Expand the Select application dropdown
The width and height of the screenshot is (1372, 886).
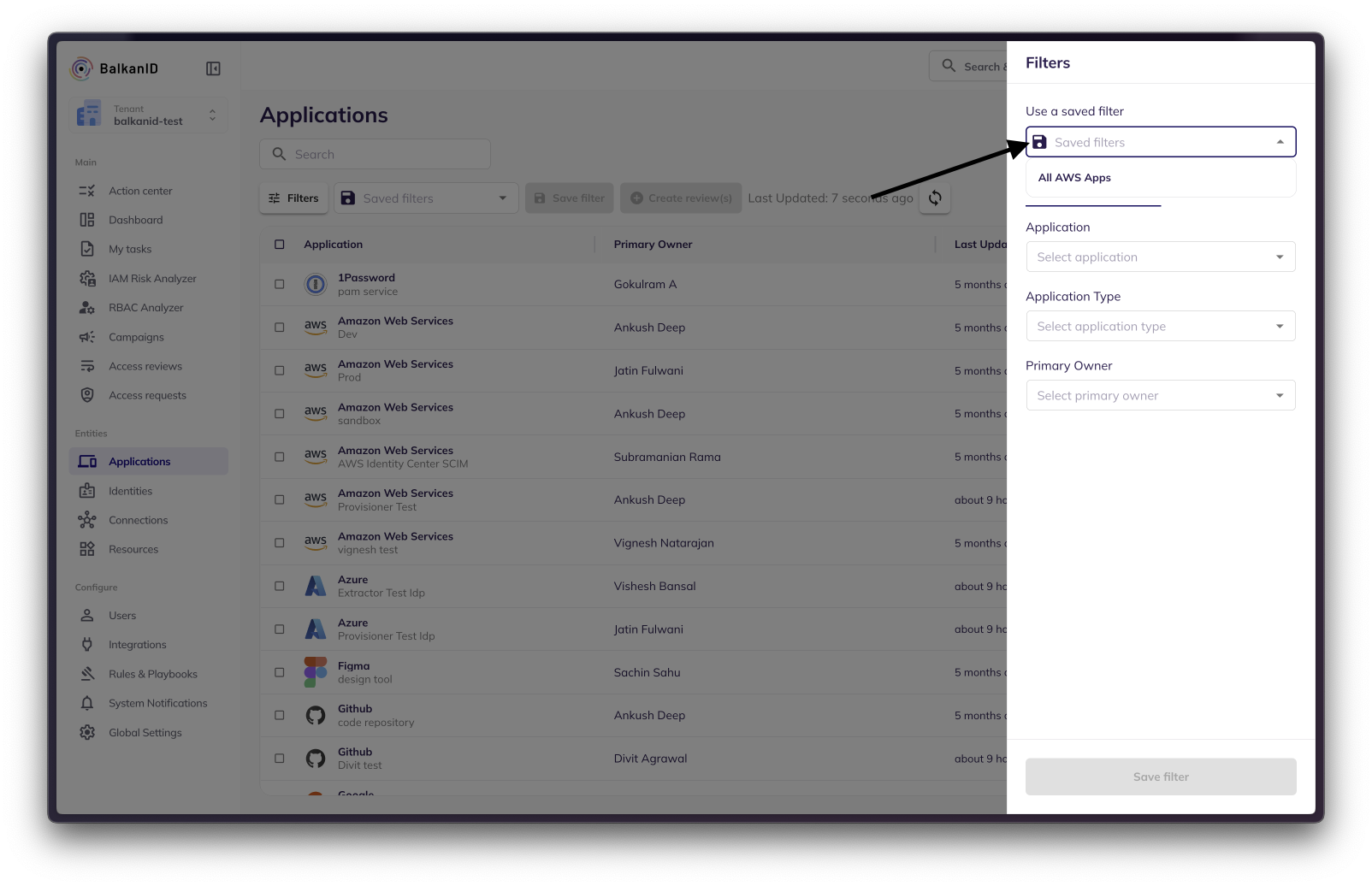pyautogui.click(x=1160, y=257)
